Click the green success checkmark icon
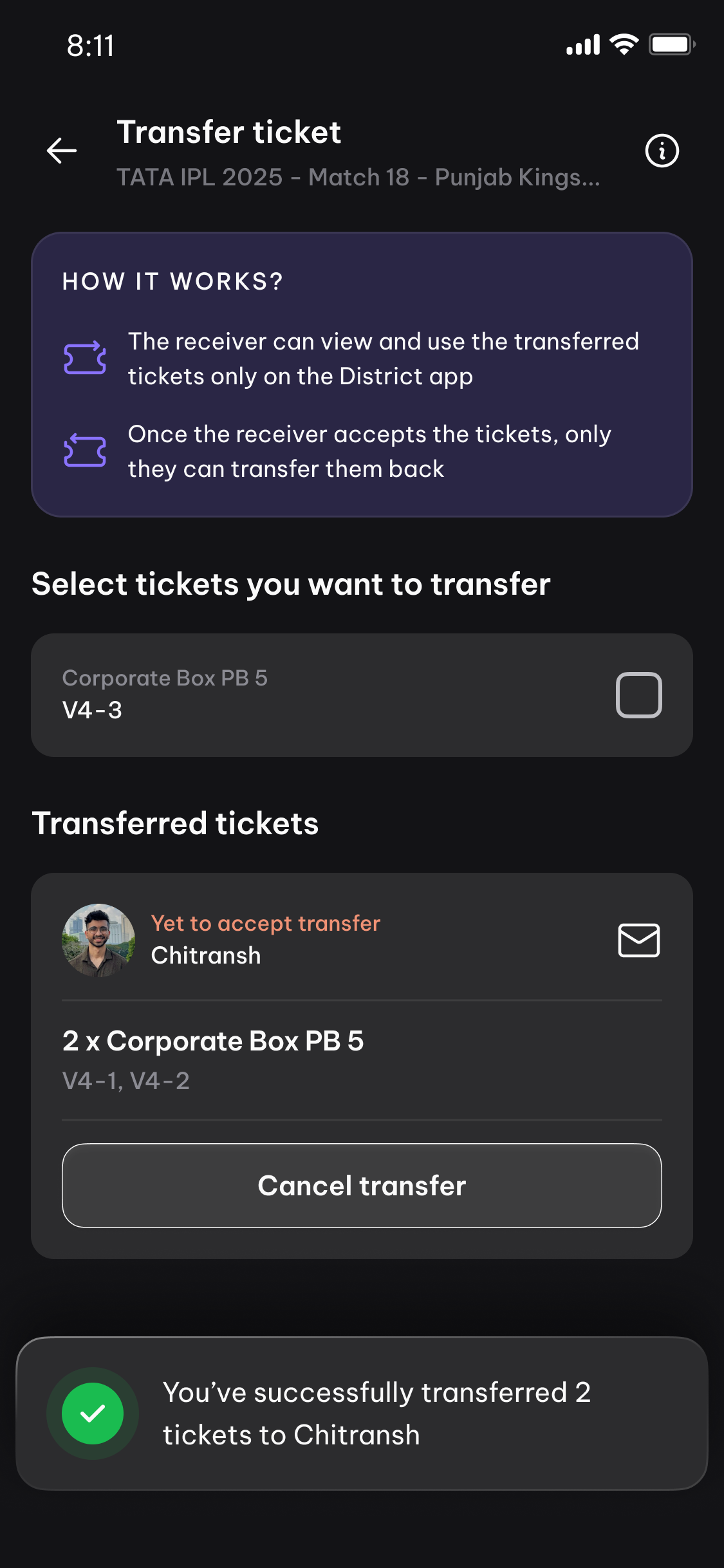724x1568 pixels. (x=93, y=1414)
